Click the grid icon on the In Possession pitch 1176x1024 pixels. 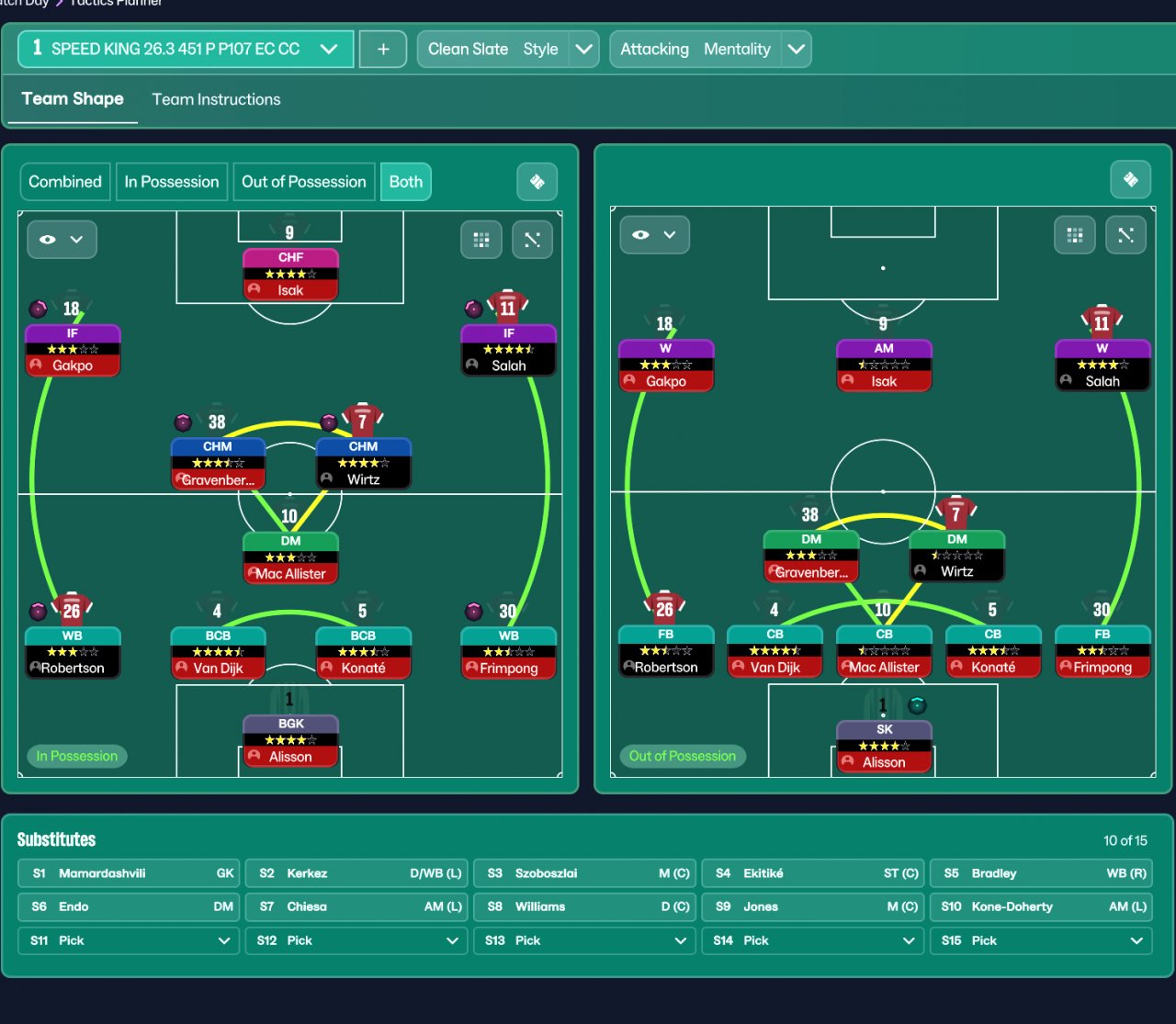(x=481, y=240)
